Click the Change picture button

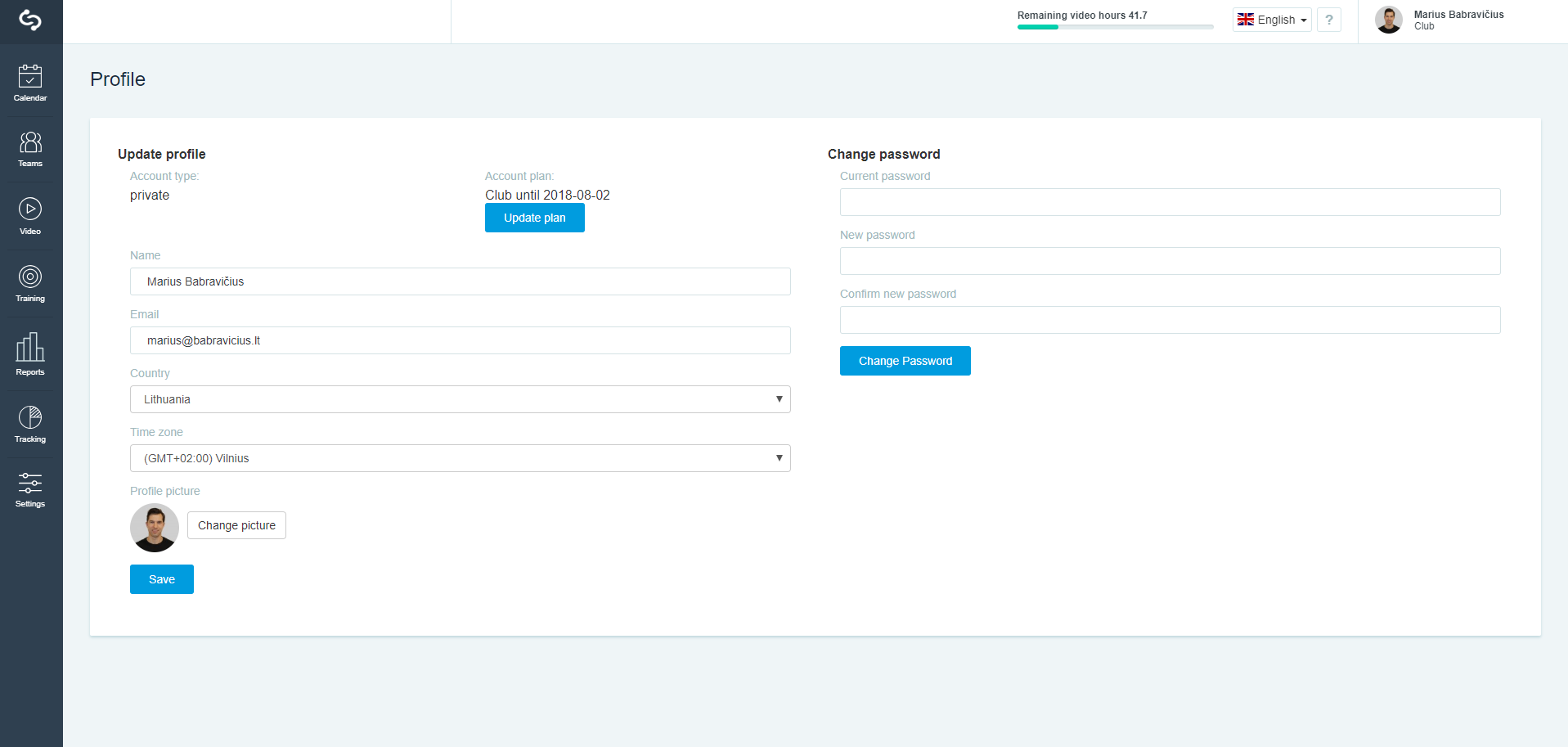point(236,525)
